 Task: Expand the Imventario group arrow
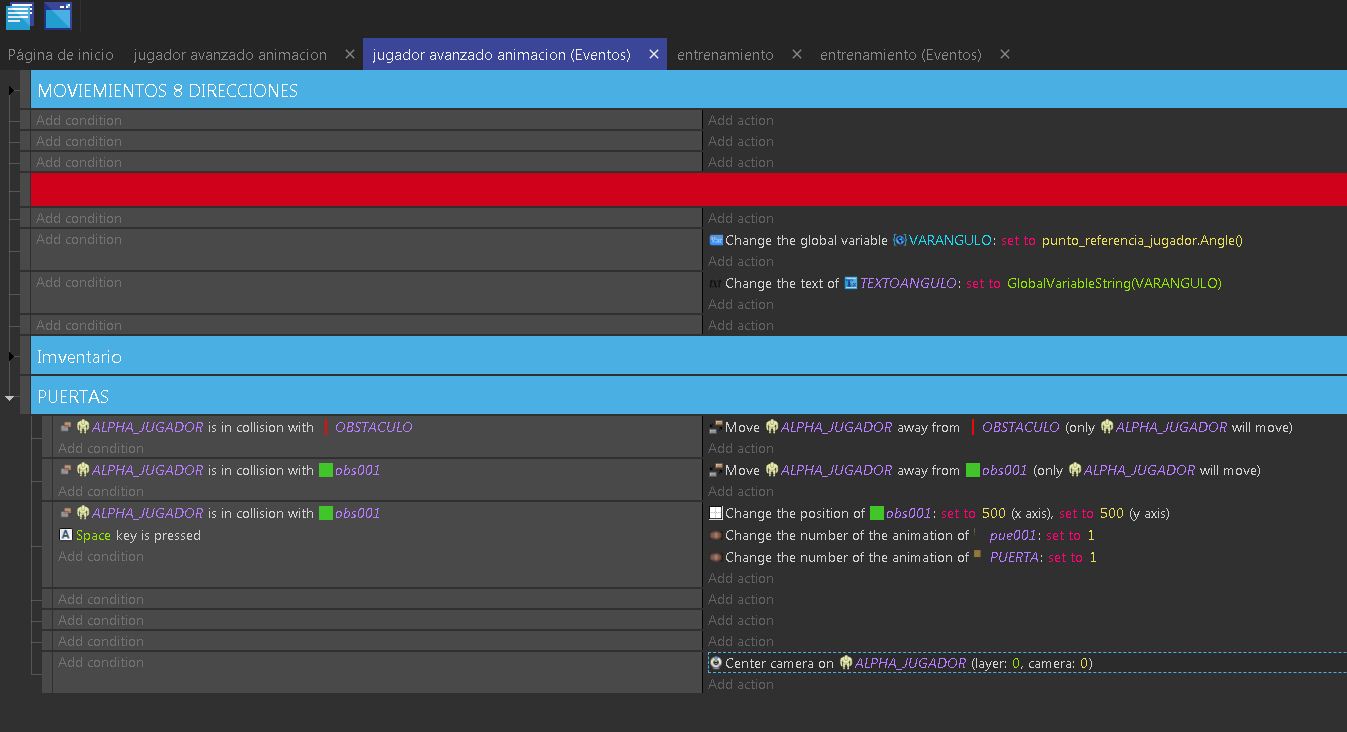pyautogui.click(x=11, y=357)
